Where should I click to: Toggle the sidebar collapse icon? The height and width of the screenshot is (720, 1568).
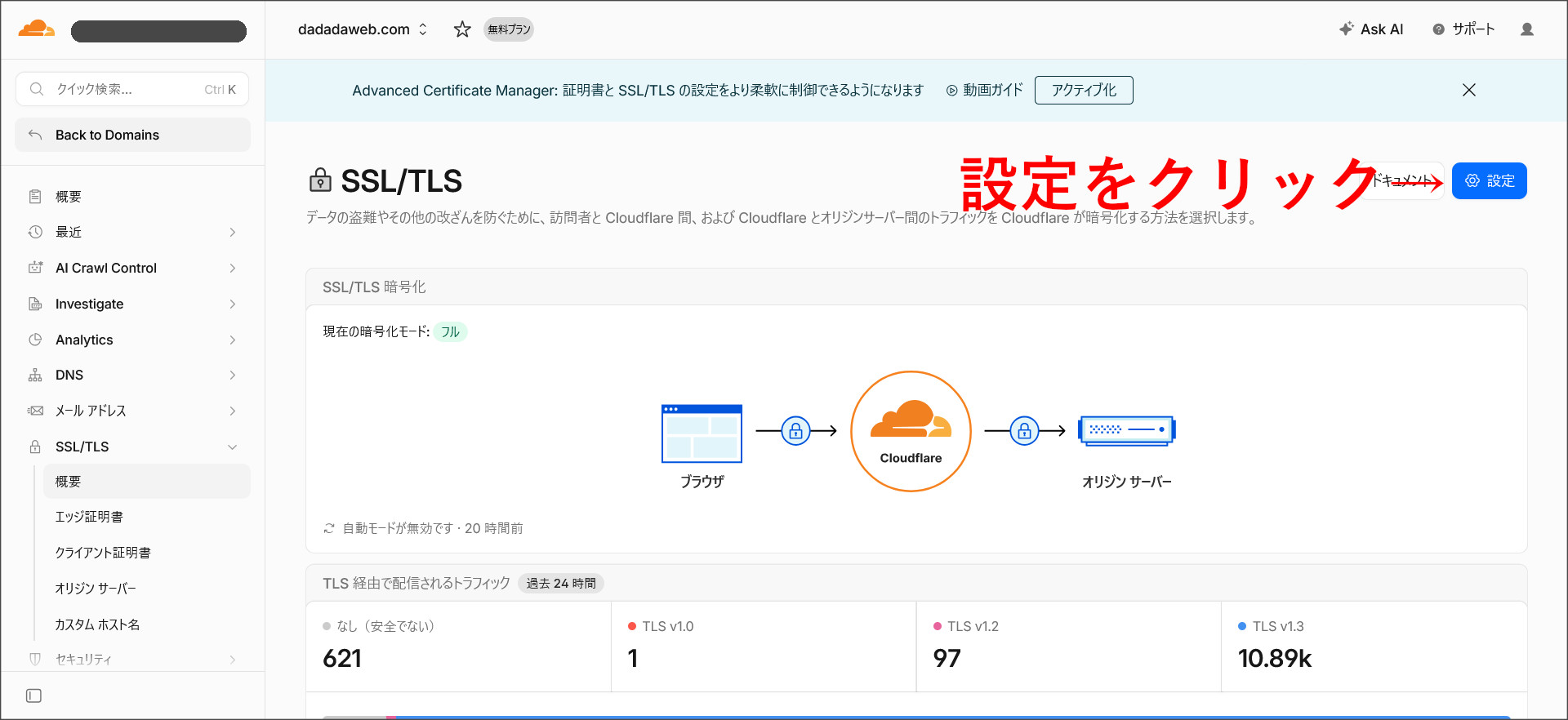(x=33, y=696)
